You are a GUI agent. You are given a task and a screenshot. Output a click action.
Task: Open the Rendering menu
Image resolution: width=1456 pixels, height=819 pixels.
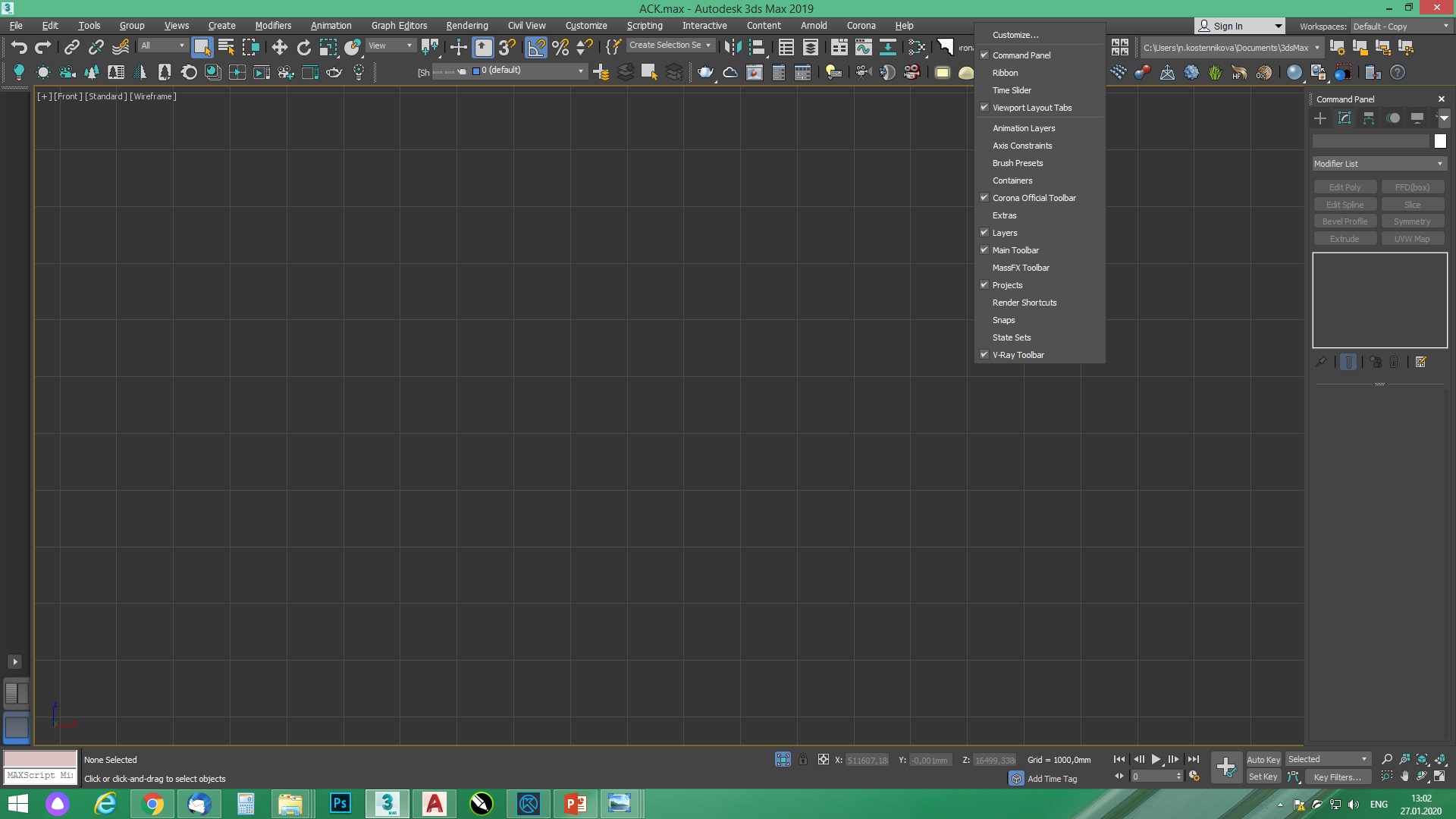[466, 26]
